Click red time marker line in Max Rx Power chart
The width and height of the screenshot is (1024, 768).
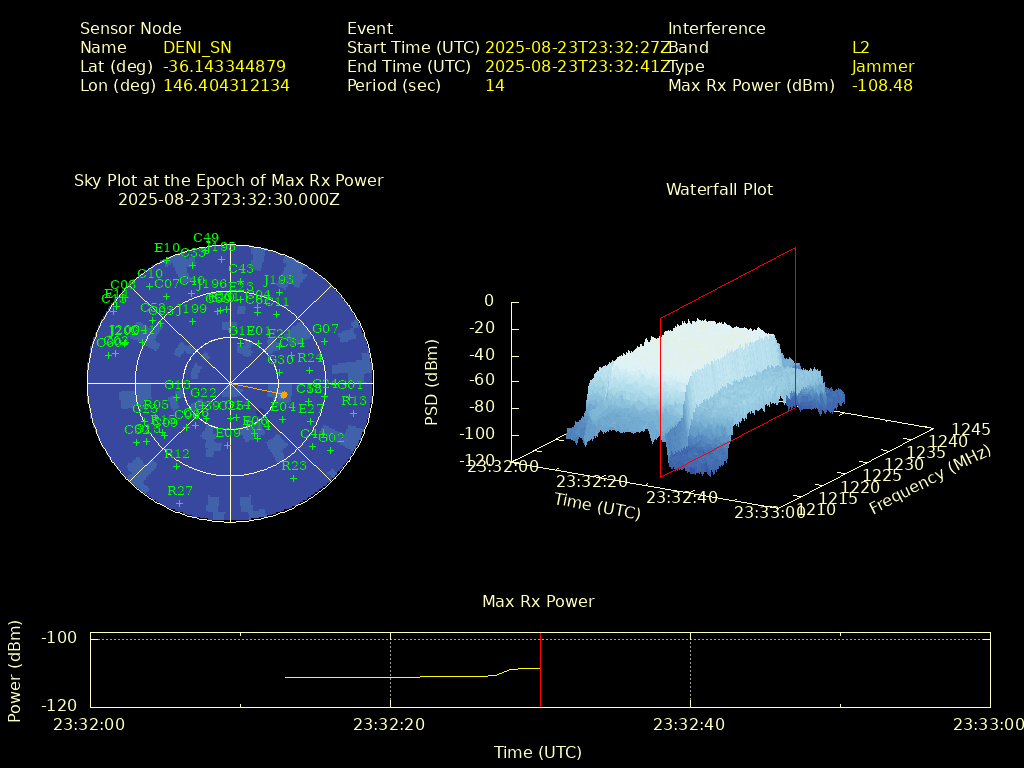540,670
